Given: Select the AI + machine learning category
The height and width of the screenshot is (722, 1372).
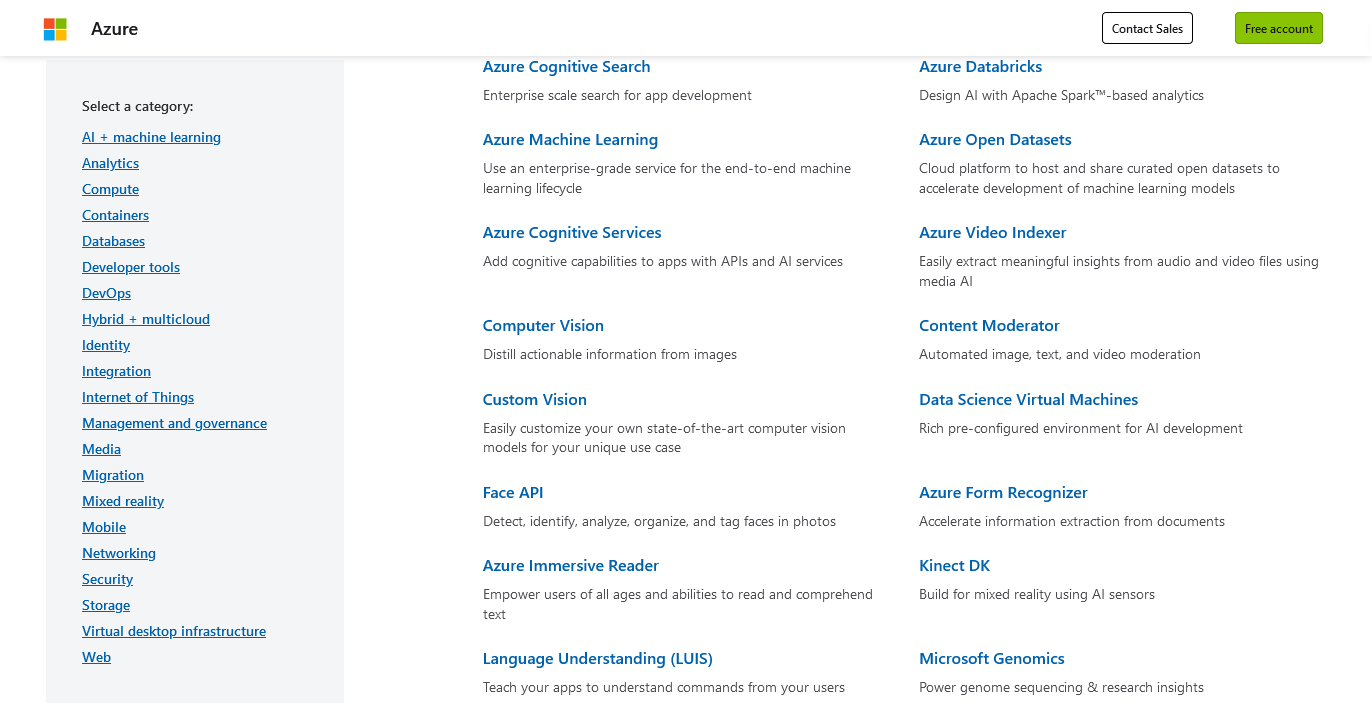Looking at the screenshot, I should click(x=151, y=137).
